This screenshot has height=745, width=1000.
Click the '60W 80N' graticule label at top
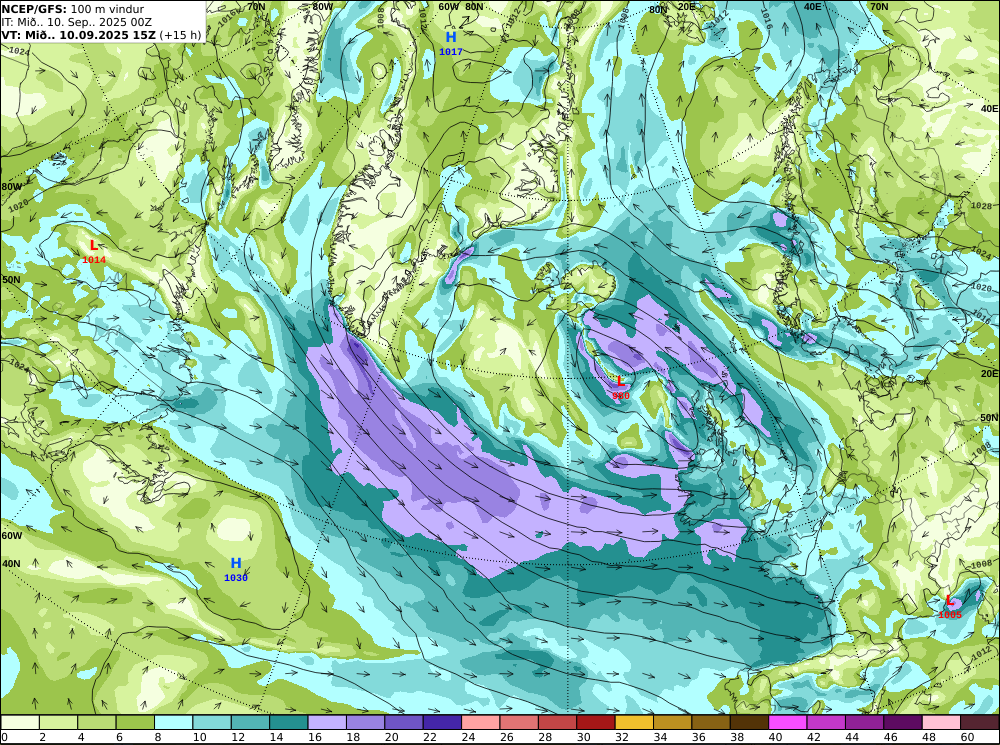click(x=460, y=6)
